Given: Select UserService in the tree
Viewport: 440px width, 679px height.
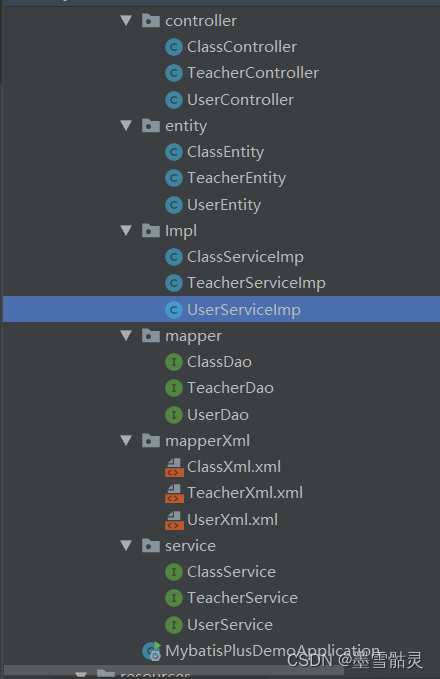Looking at the screenshot, I should coord(230,625).
